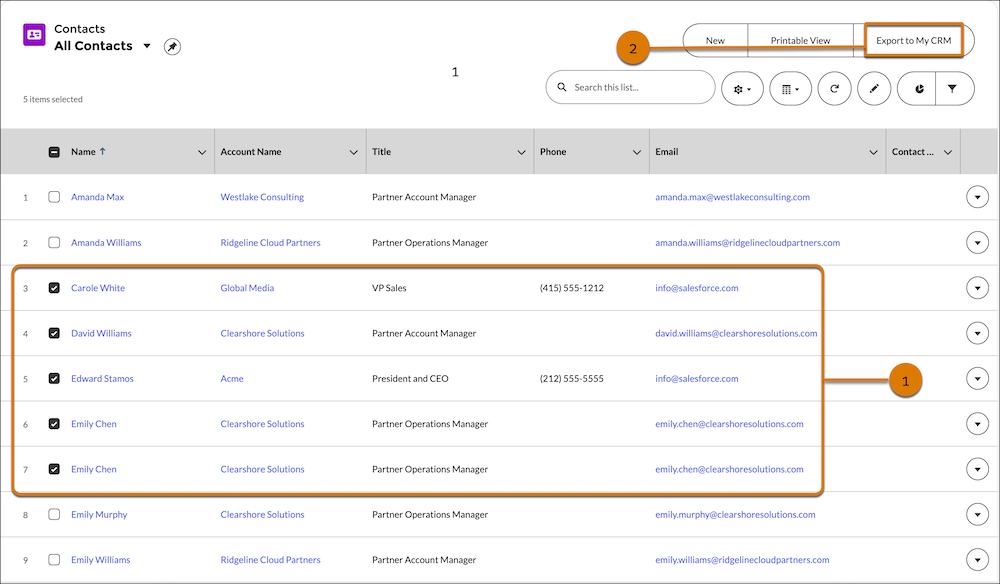
Task: Sort by the Email column header
Action: tap(666, 152)
